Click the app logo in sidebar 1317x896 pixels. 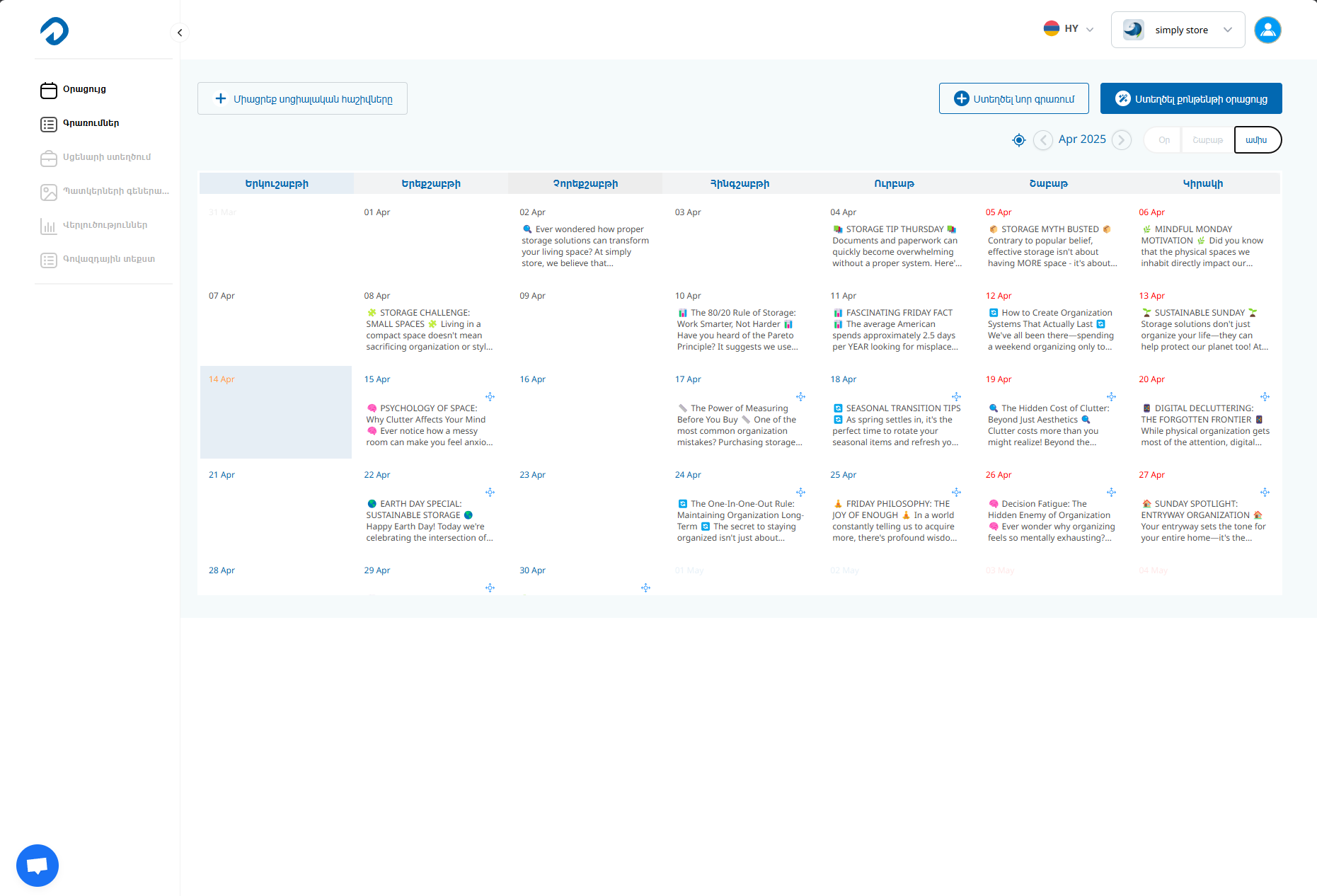(54, 31)
